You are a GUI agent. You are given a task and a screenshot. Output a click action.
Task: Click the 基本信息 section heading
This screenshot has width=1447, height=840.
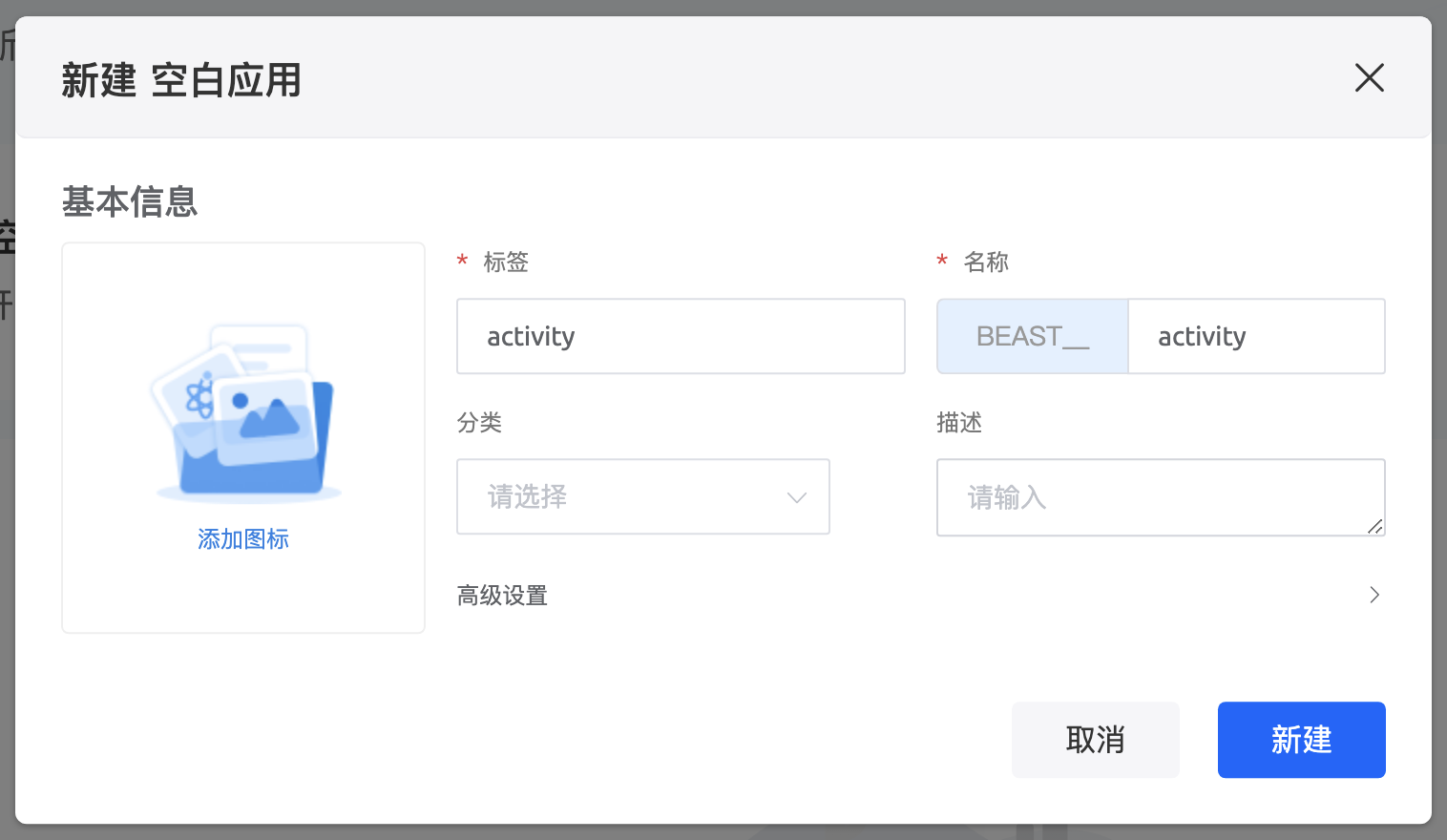coord(130,202)
